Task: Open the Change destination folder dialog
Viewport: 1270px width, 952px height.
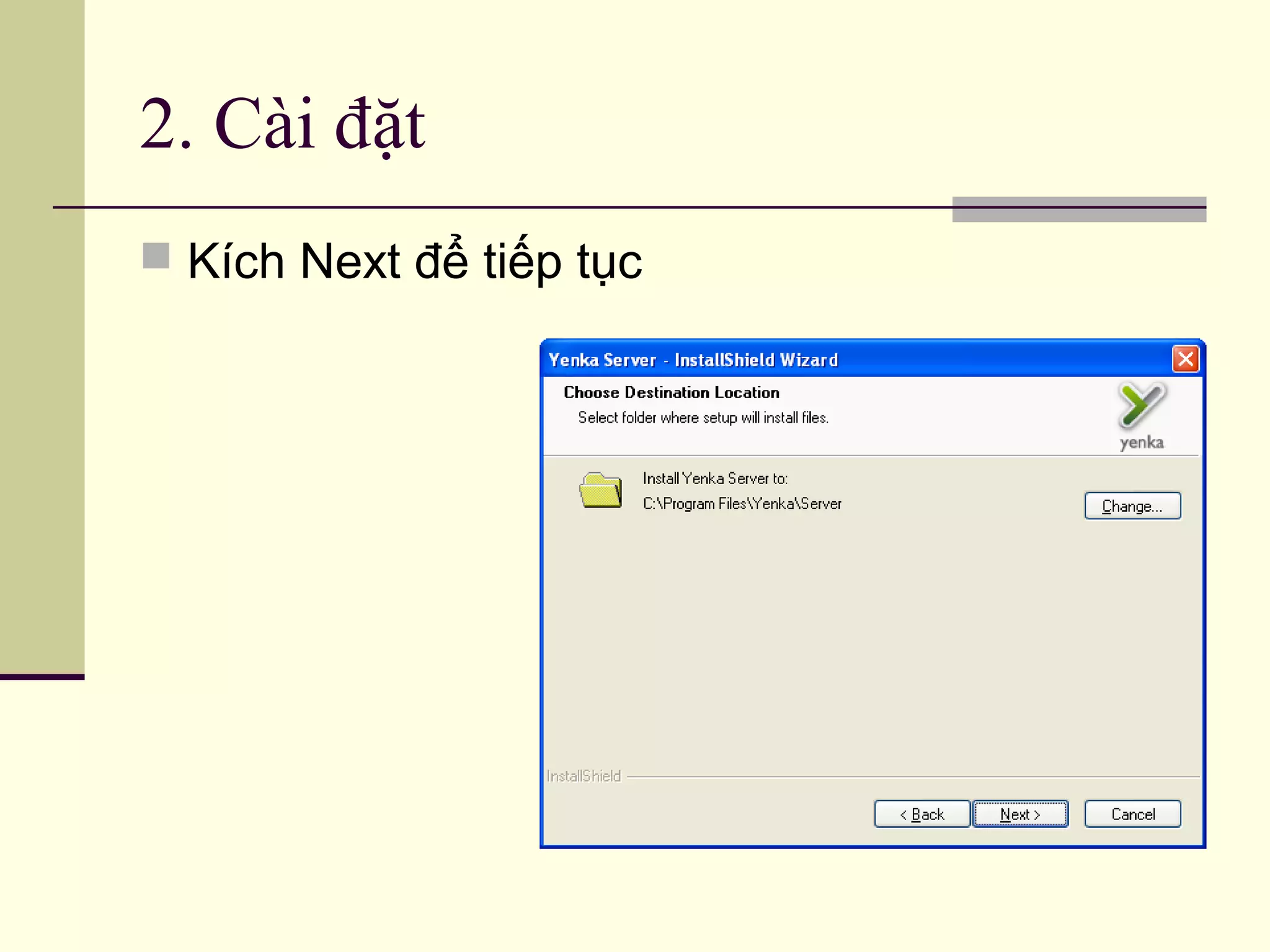Action: click(x=1132, y=506)
